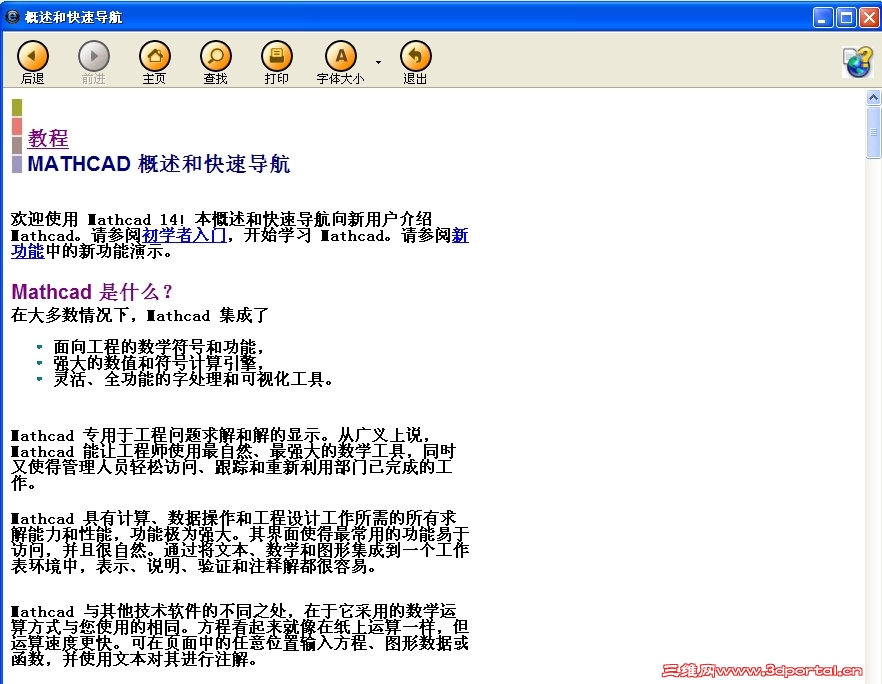Click the bullet 强大的数值和符号计算引擎
This screenshot has height=684, width=882.
159,363
